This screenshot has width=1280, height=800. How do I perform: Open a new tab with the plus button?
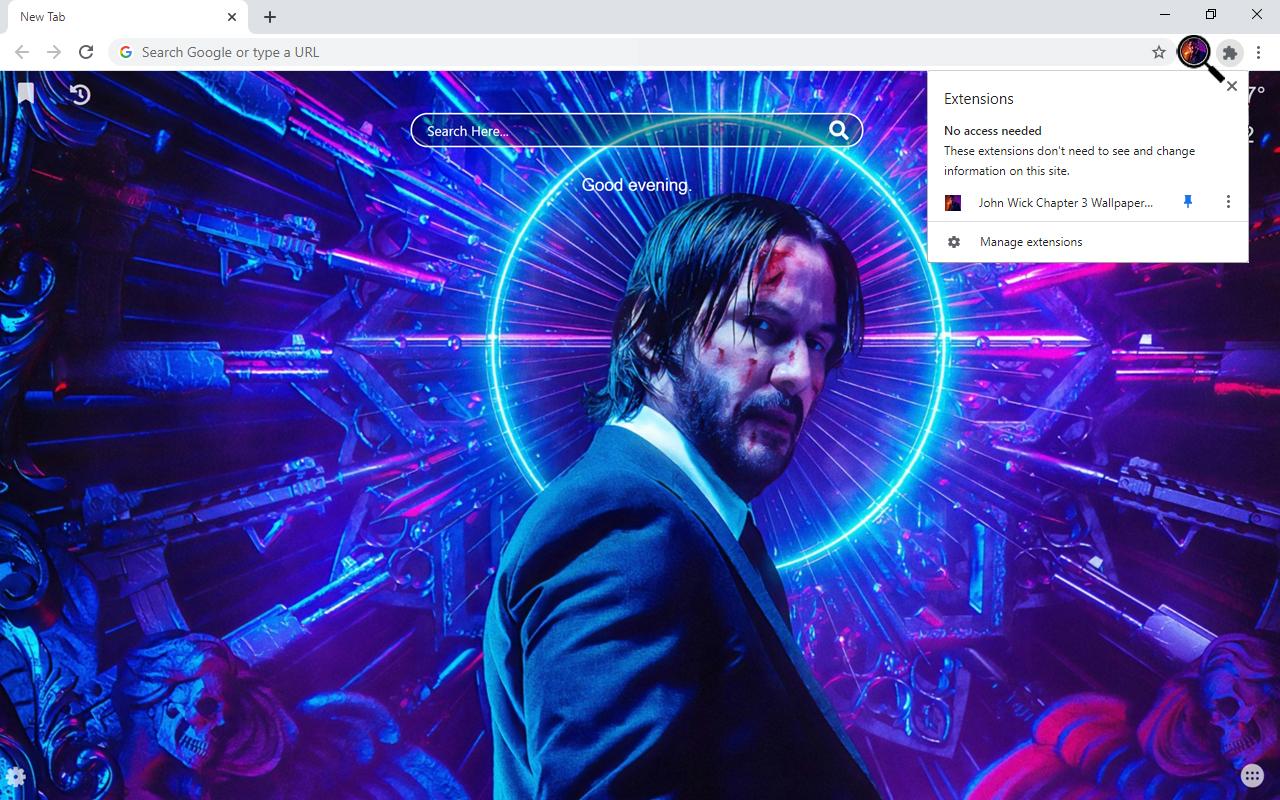click(x=270, y=17)
